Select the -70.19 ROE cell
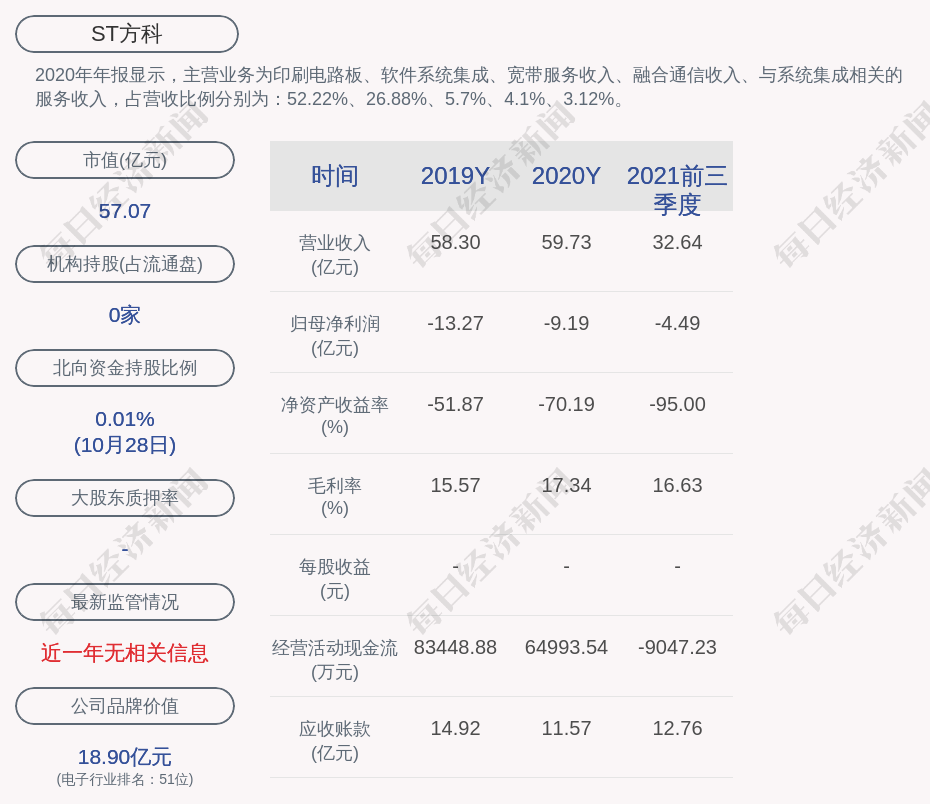Image resolution: width=930 pixels, height=804 pixels. click(566, 404)
